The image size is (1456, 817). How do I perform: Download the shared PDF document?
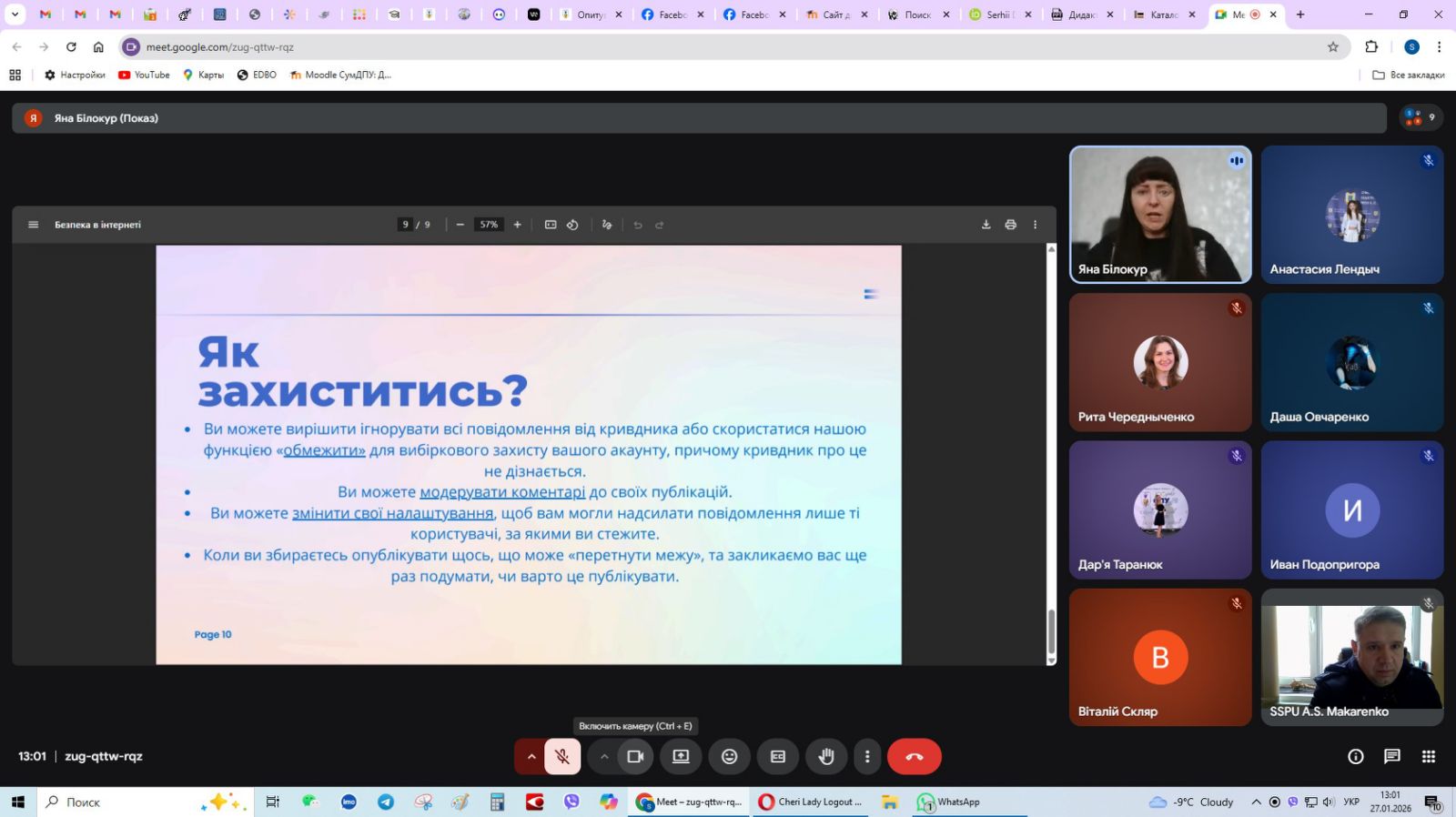986,225
